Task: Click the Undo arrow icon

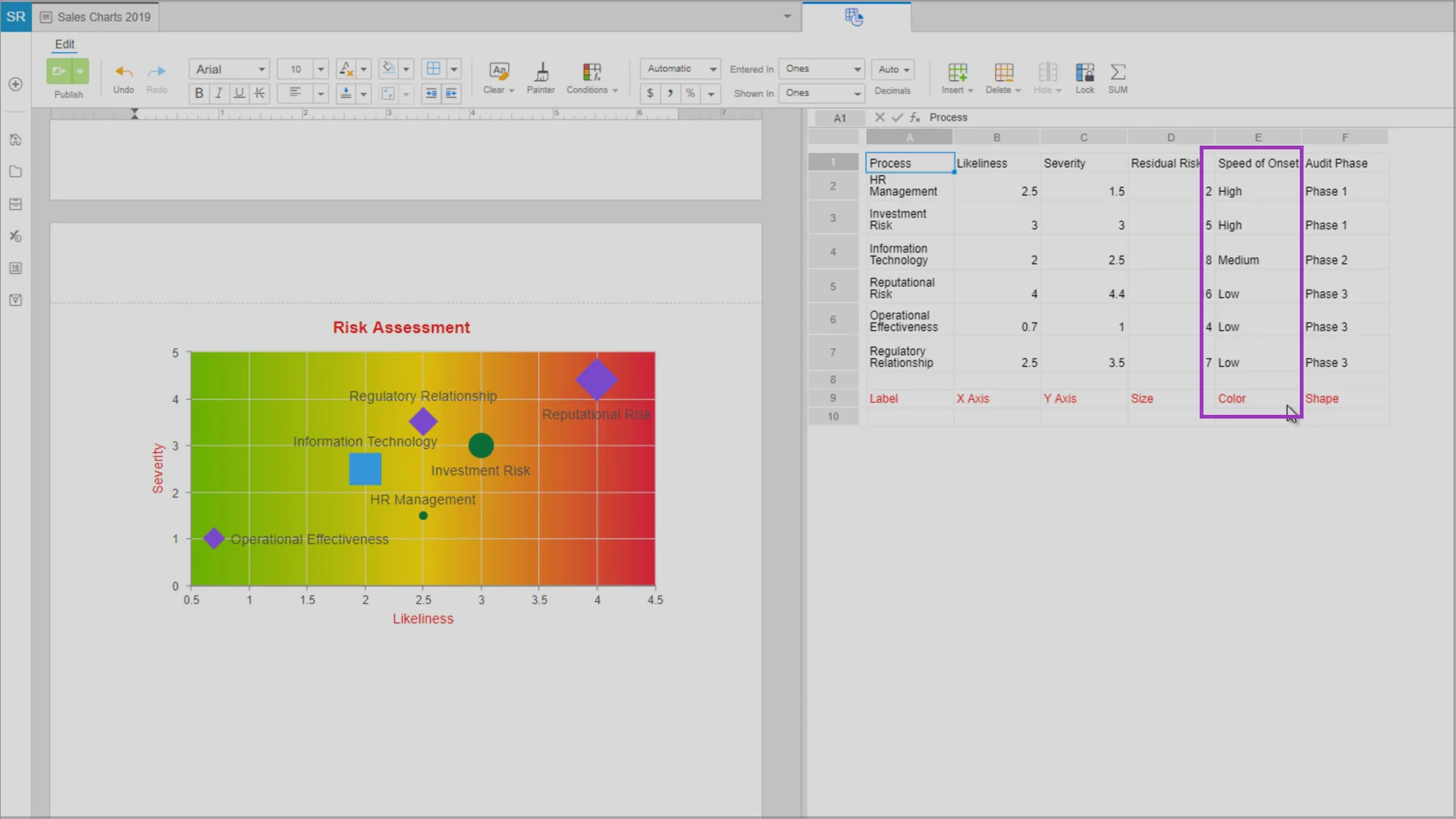Action: [x=124, y=72]
